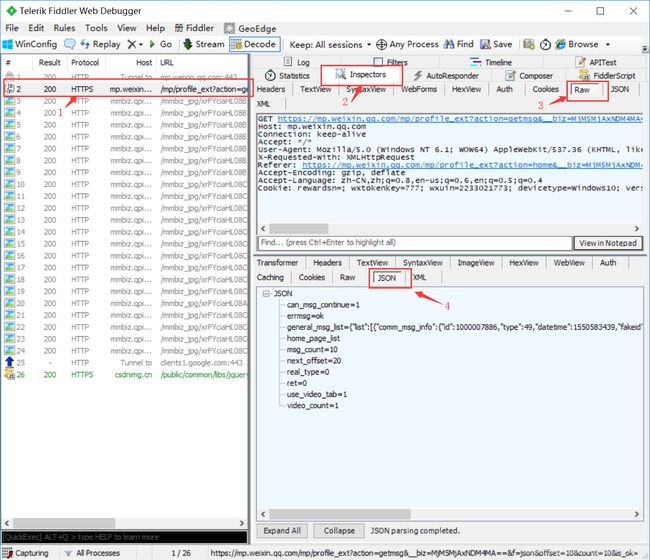This screenshot has height=560, width=650.
Task: Select the request Cookies tab
Action: [546, 89]
